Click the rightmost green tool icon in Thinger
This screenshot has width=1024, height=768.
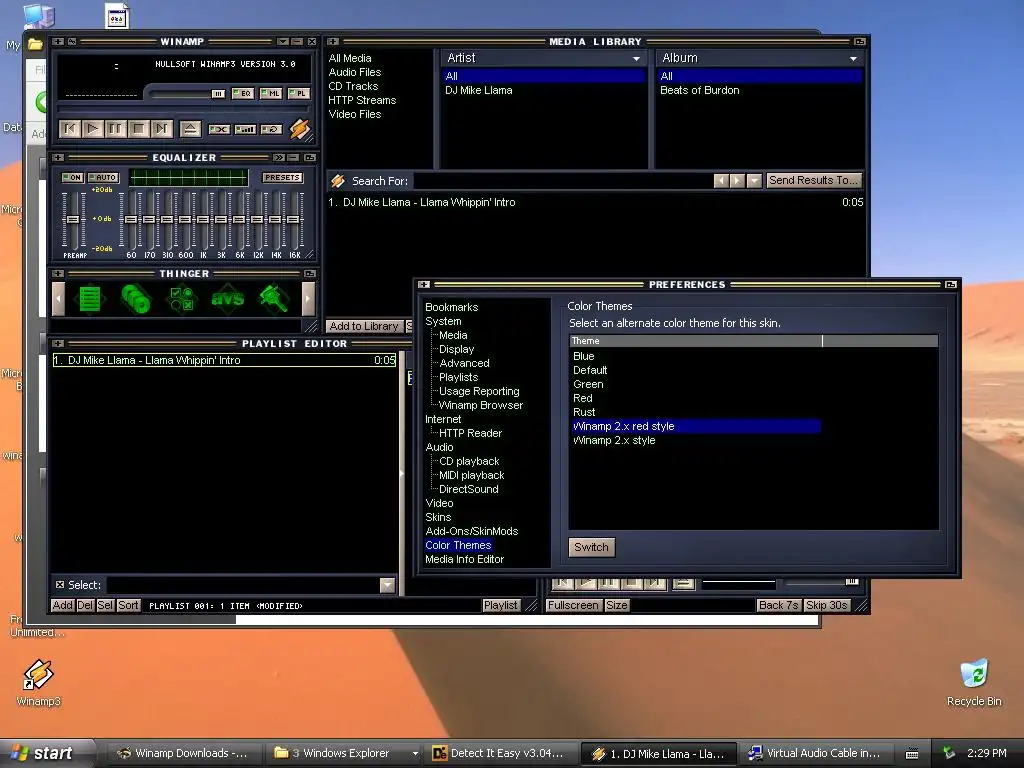click(x=274, y=299)
